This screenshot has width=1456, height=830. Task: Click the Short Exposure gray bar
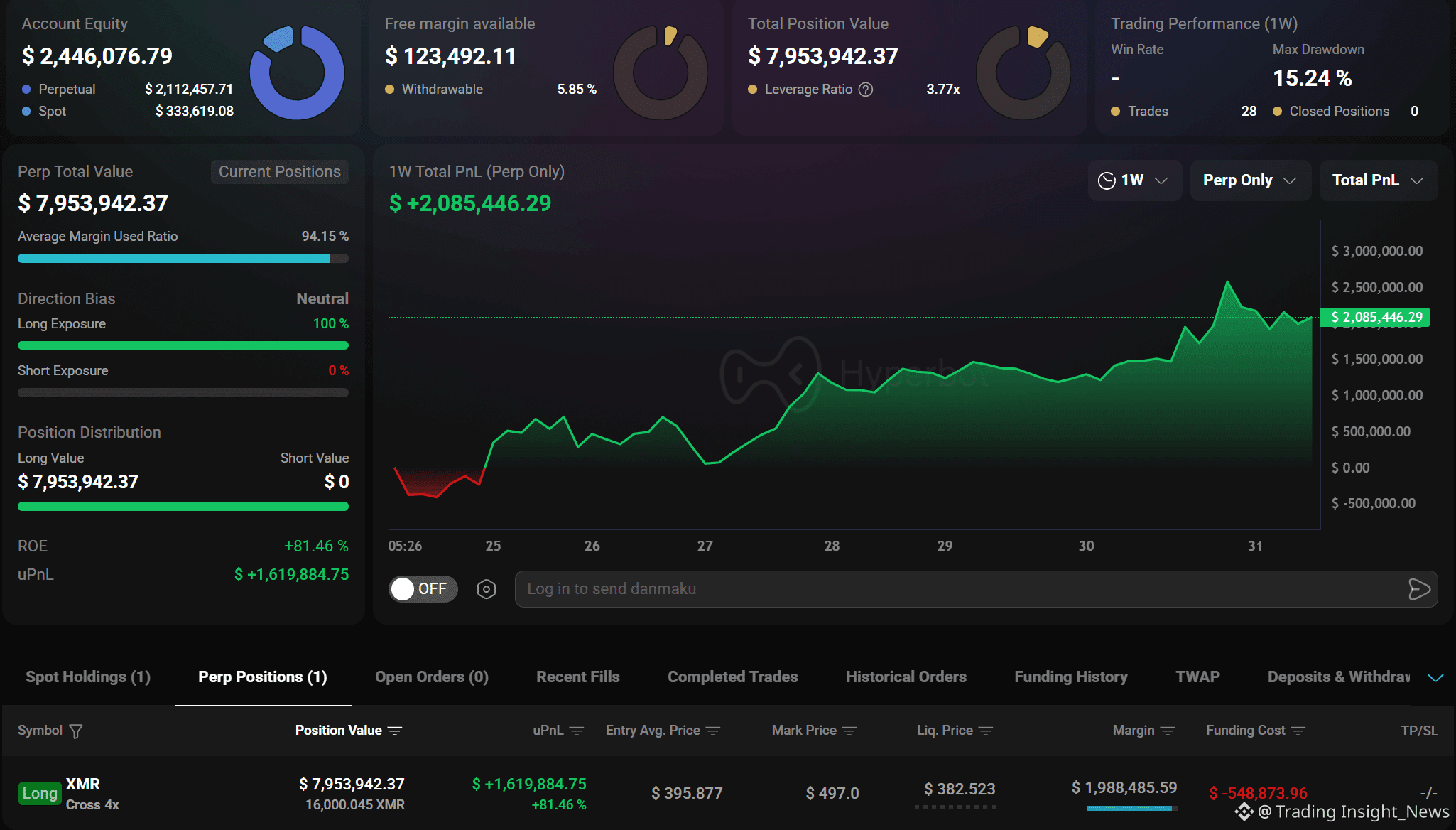point(183,393)
